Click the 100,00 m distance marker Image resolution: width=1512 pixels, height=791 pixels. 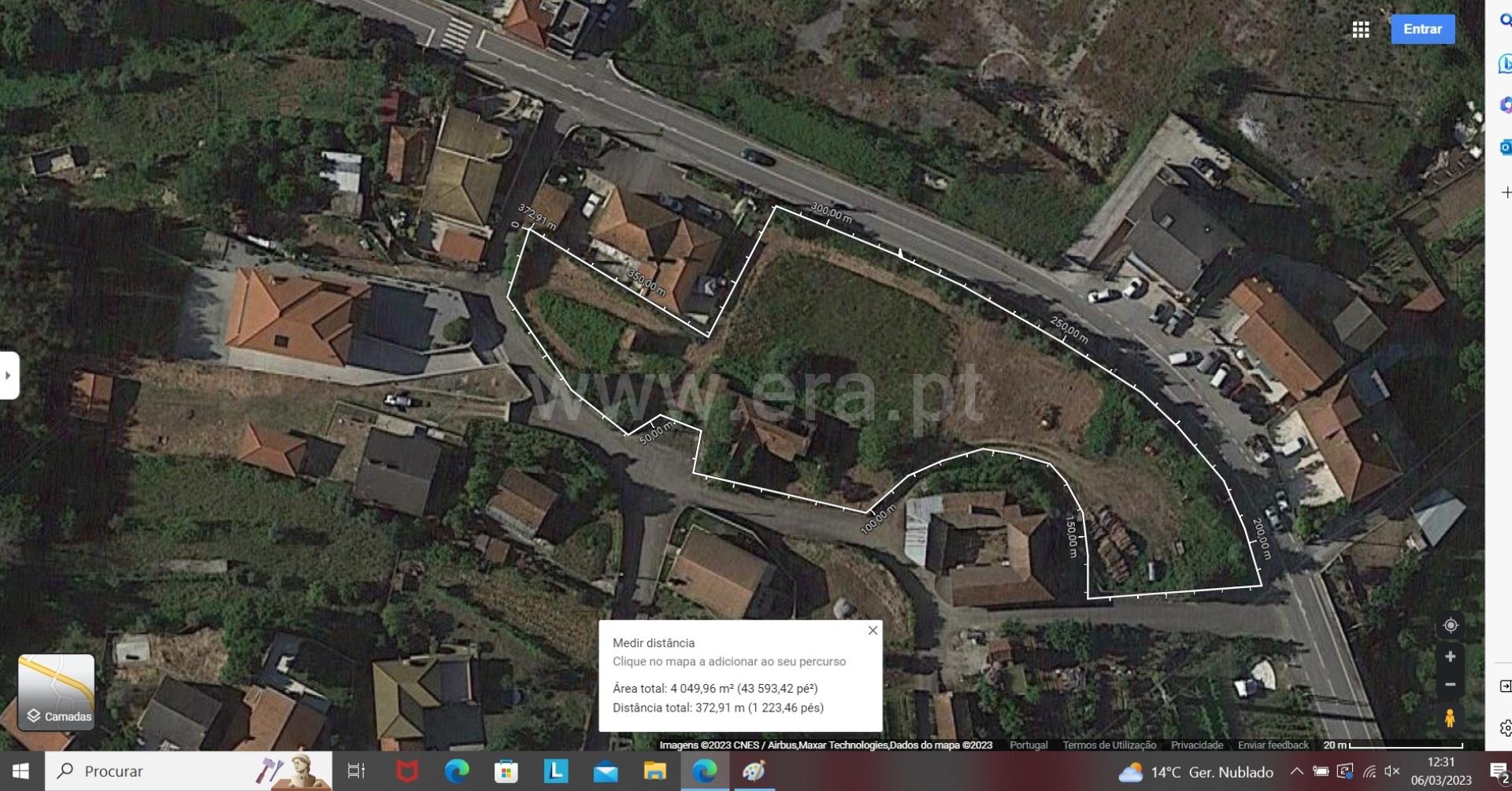pos(878,519)
